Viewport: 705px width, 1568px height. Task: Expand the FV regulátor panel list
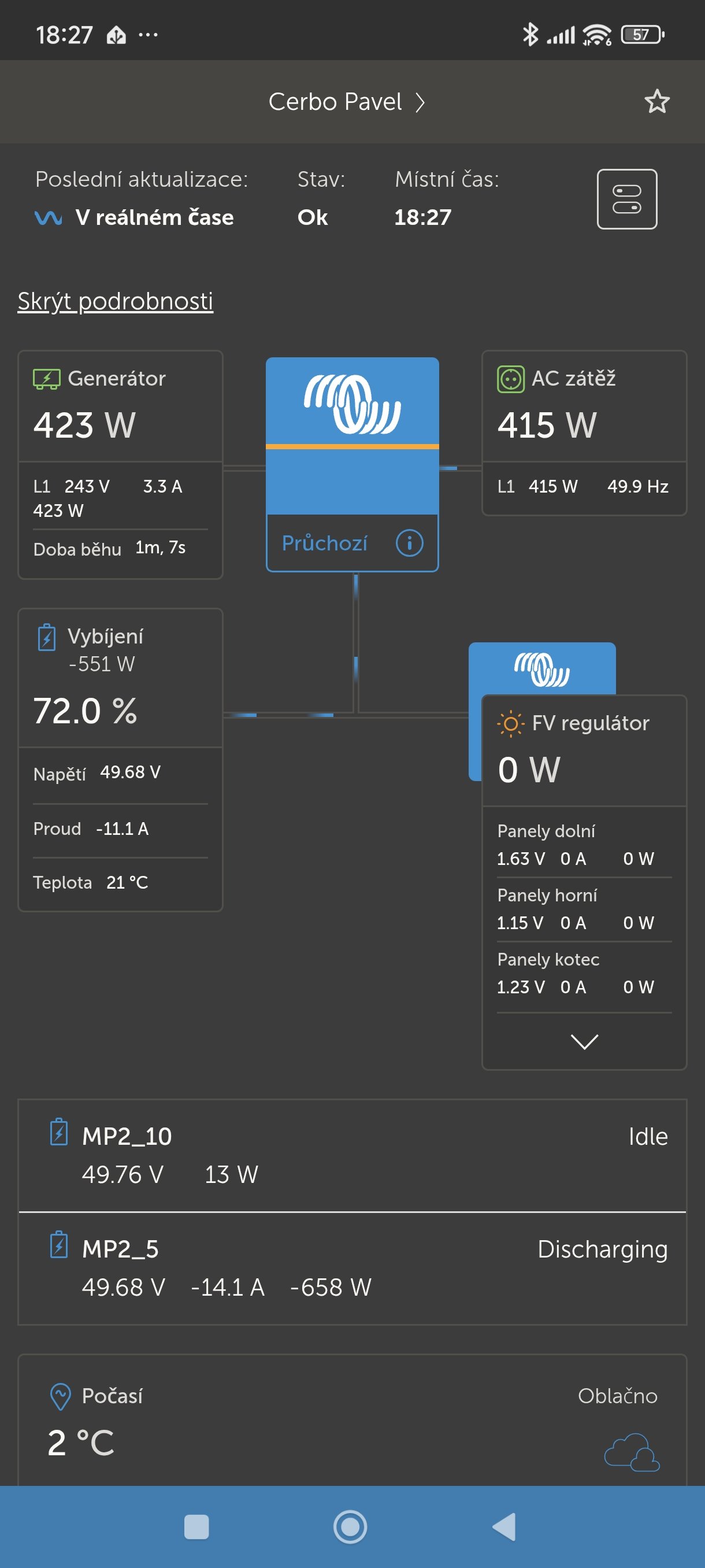click(584, 1041)
